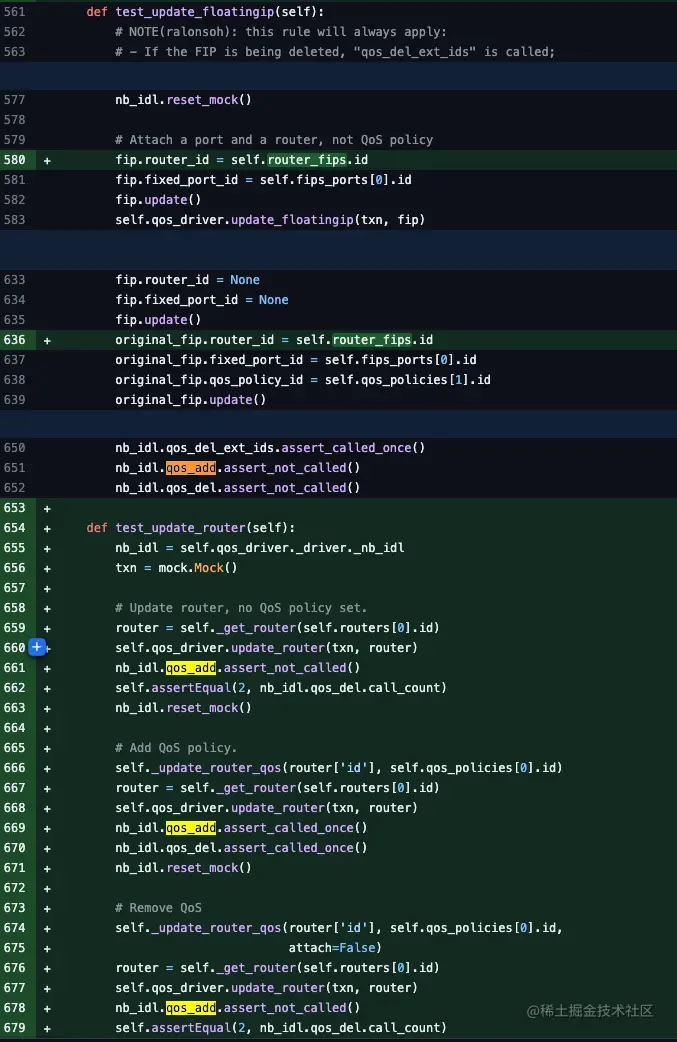This screenshot has width=677, height=1042.
Task: Click the test_update_router function name
Action: pos(179,528)
